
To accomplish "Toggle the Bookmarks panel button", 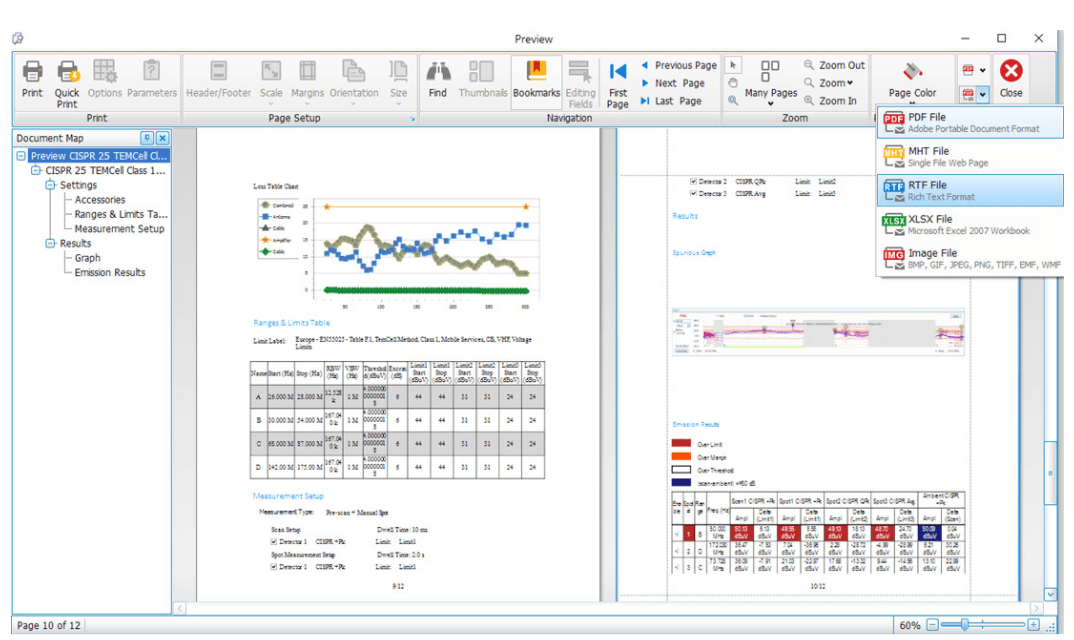I will click(x=536, y=78).
